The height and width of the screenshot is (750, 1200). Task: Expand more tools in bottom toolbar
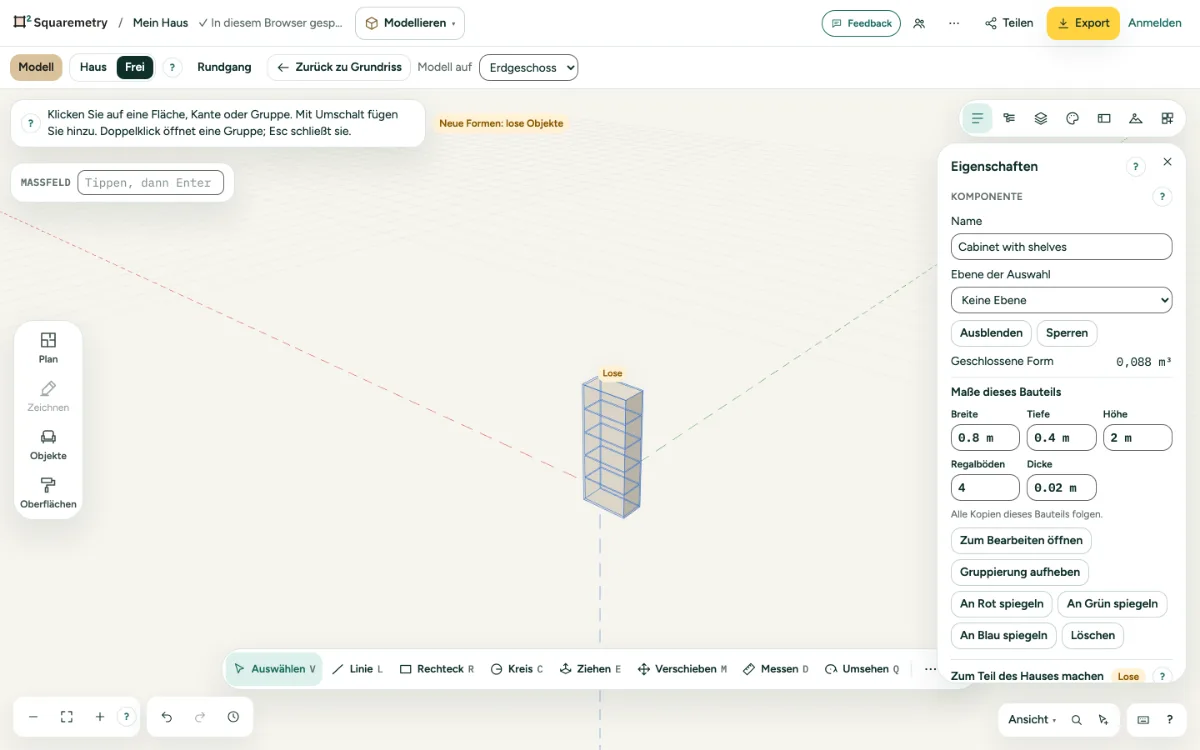(931, 669)
